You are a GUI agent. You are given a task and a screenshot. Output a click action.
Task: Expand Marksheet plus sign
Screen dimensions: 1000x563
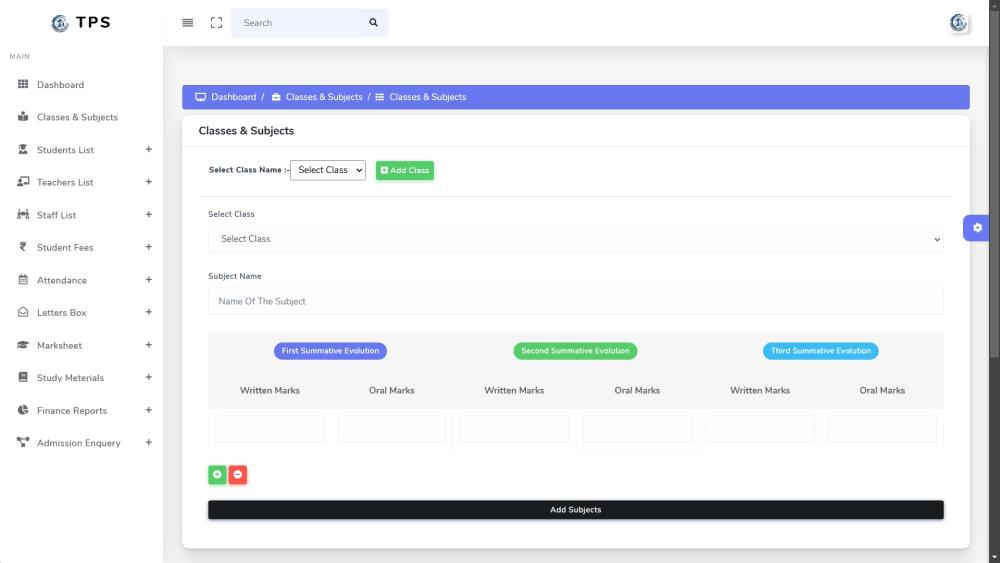(149, 345)
